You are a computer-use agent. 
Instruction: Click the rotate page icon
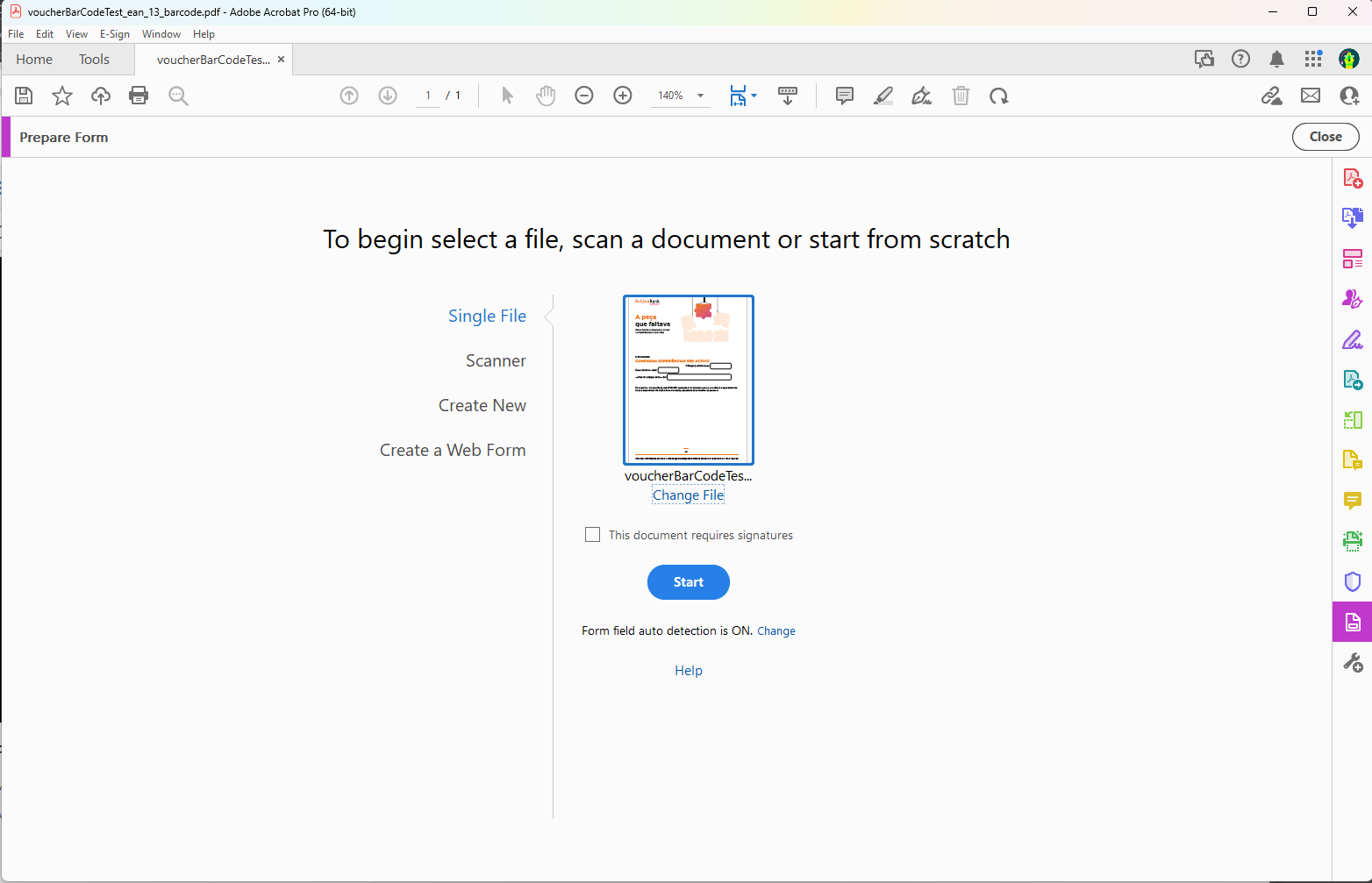pyautogui.click(x=999, y=96)
